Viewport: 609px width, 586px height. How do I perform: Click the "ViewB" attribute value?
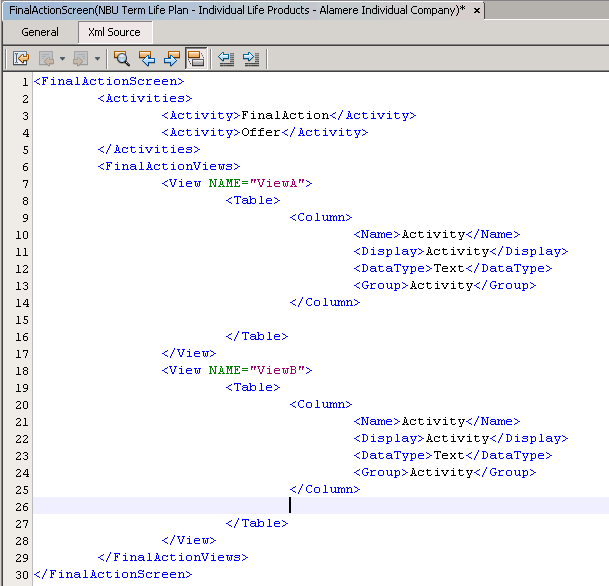(277, 370)
